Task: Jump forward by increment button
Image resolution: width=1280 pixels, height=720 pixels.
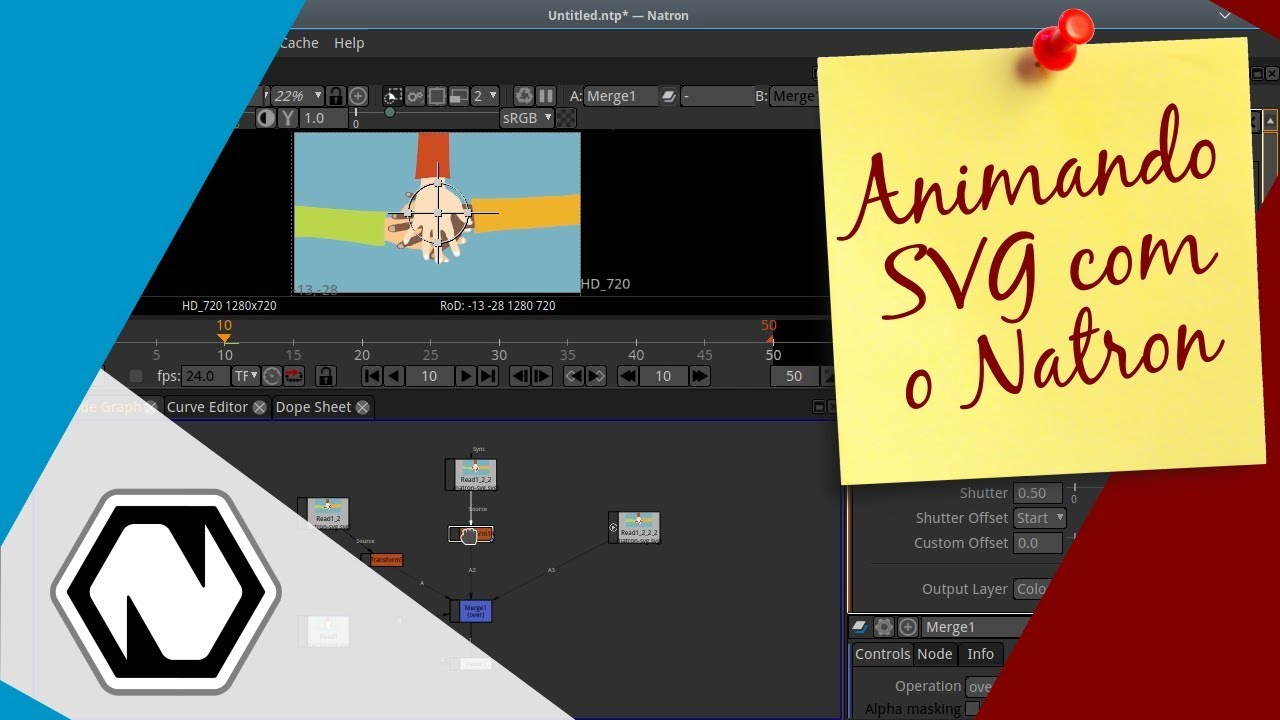Action: (x=700, y=376)
